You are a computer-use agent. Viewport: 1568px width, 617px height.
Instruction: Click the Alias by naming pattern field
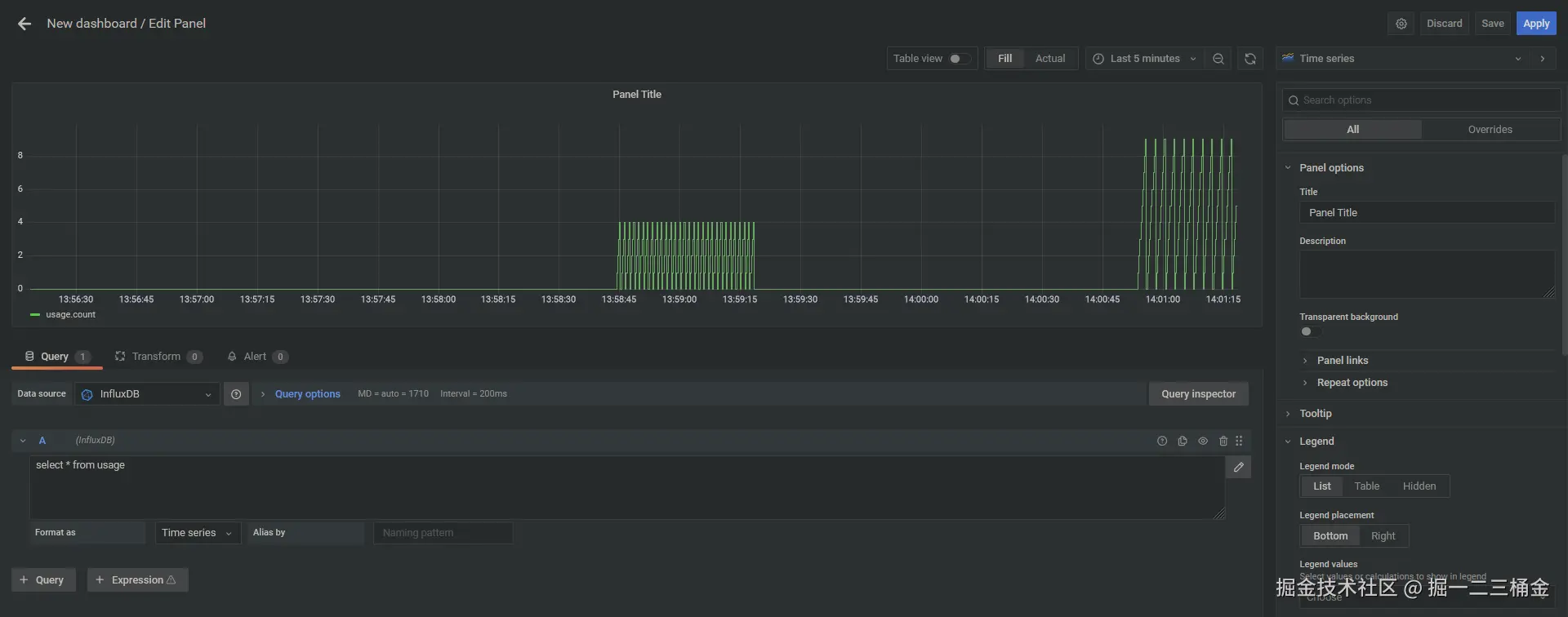coord(443,533)
